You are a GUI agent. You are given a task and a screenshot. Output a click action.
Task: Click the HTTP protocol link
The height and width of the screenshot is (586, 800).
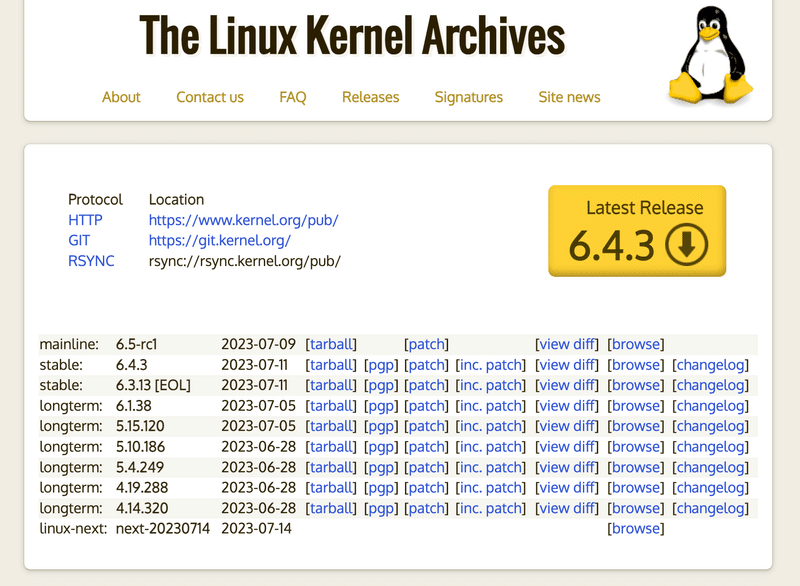[x=85, y=220]
